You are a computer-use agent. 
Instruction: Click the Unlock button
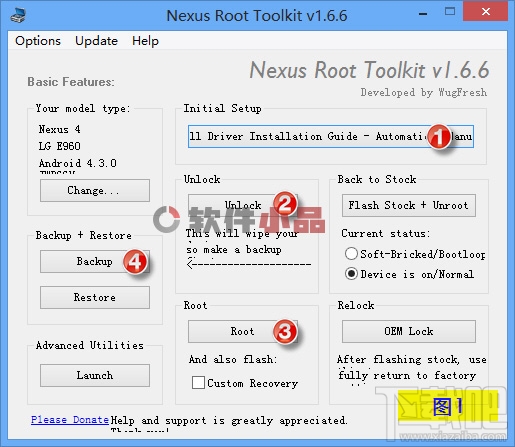tap(243, 205)
